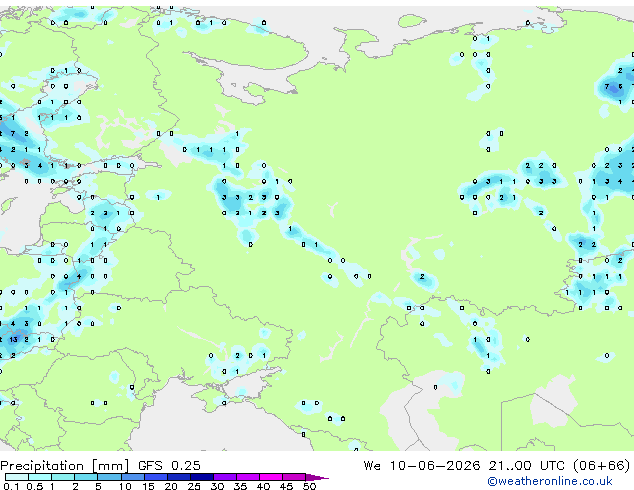
Task: Pick the 1–2 mm legend swatch
Action: point(63,477)
